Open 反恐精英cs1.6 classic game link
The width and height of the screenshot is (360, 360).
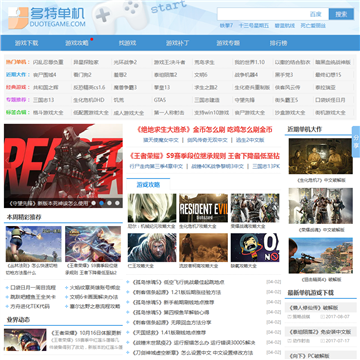tap(89, 87)
